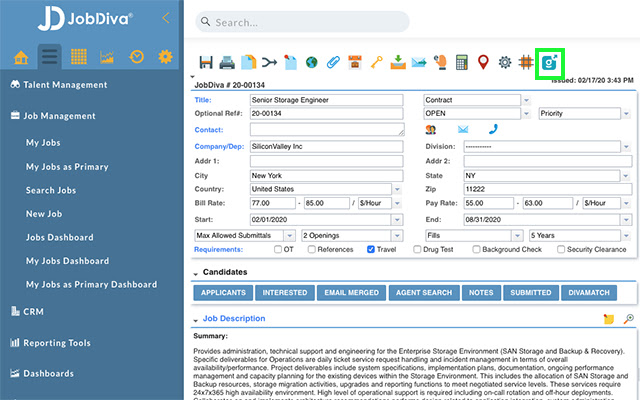Open Search Jobs in sidebar menu
The image size is (640, 400).
54,190
